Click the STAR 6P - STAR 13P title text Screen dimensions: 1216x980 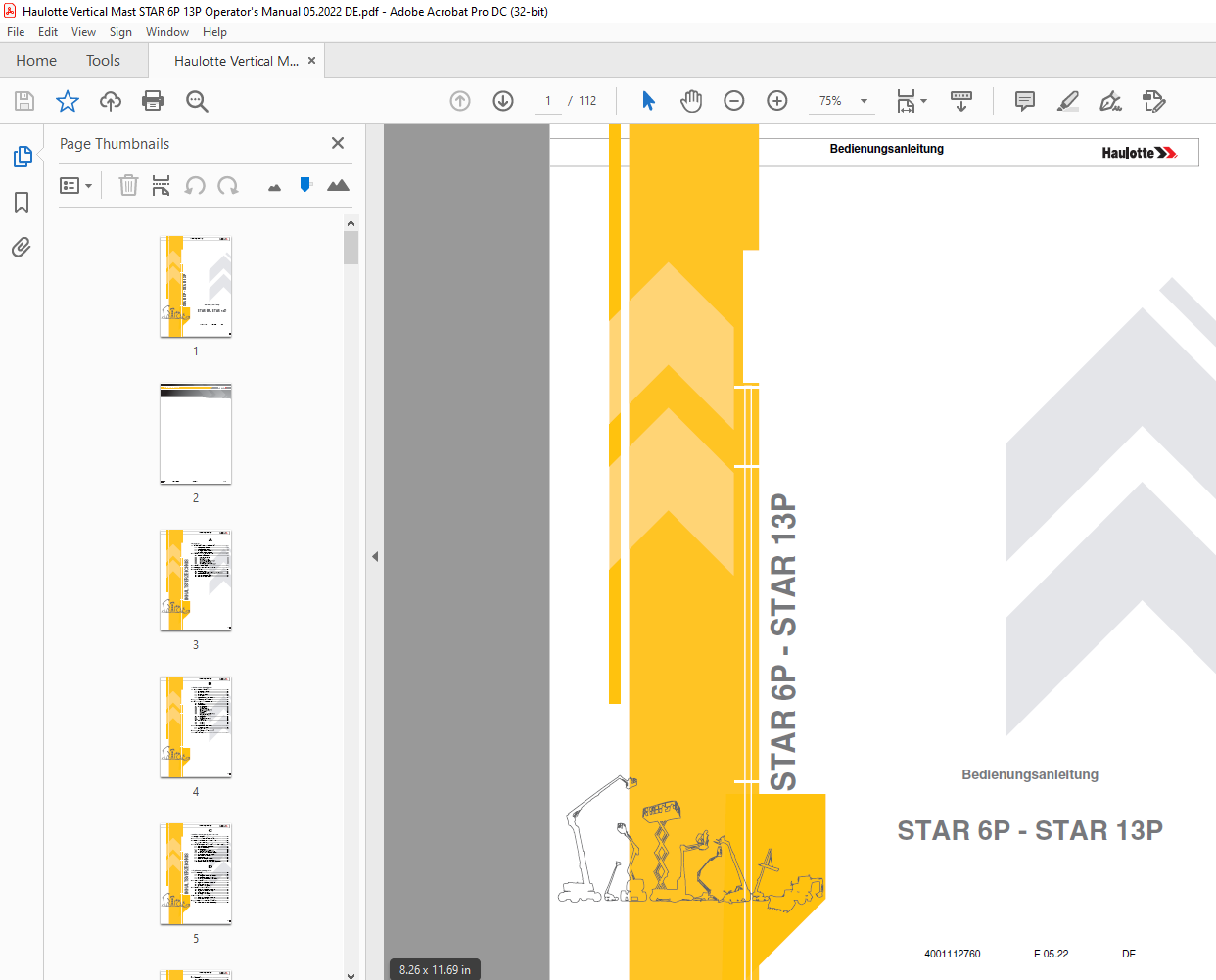pos(1030,830)
